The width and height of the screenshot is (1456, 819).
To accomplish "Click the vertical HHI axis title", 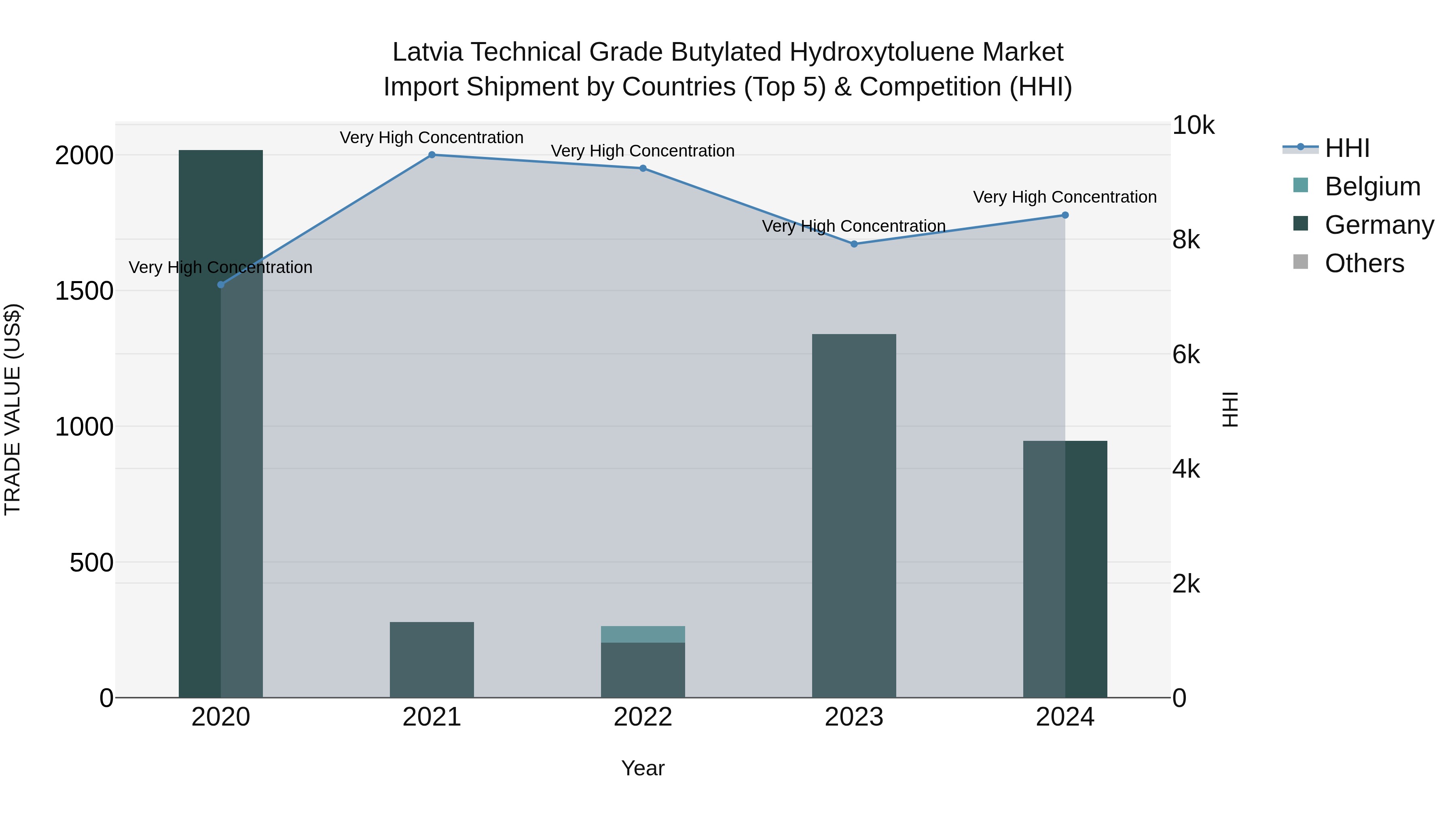I will pos(1230,409).
